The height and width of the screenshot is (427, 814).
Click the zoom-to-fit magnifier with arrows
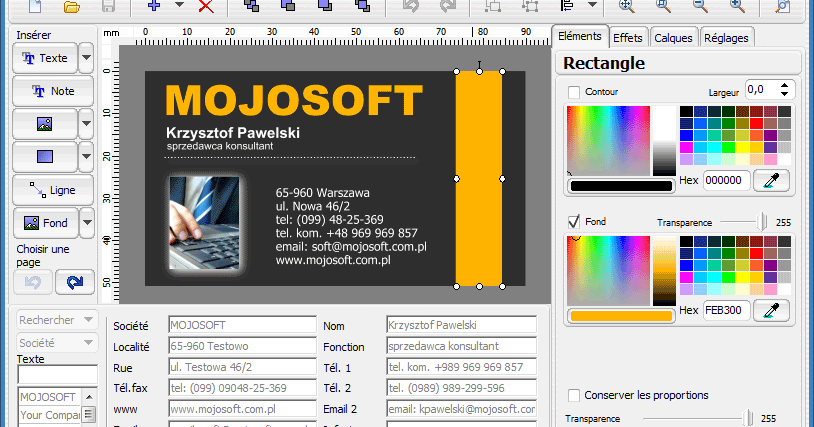(x=627, y=6)
